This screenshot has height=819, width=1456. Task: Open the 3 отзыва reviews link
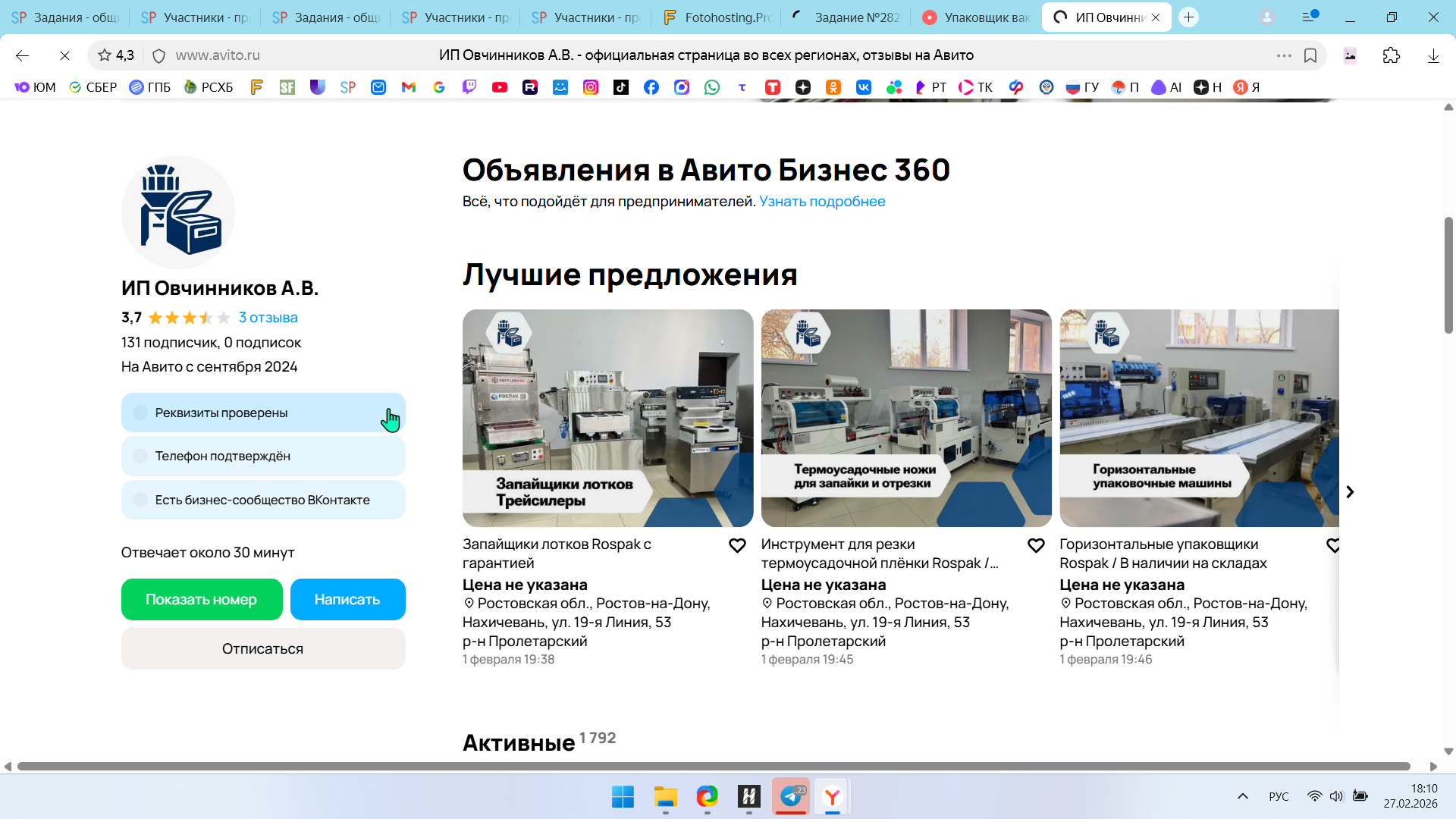click(268, 318)
